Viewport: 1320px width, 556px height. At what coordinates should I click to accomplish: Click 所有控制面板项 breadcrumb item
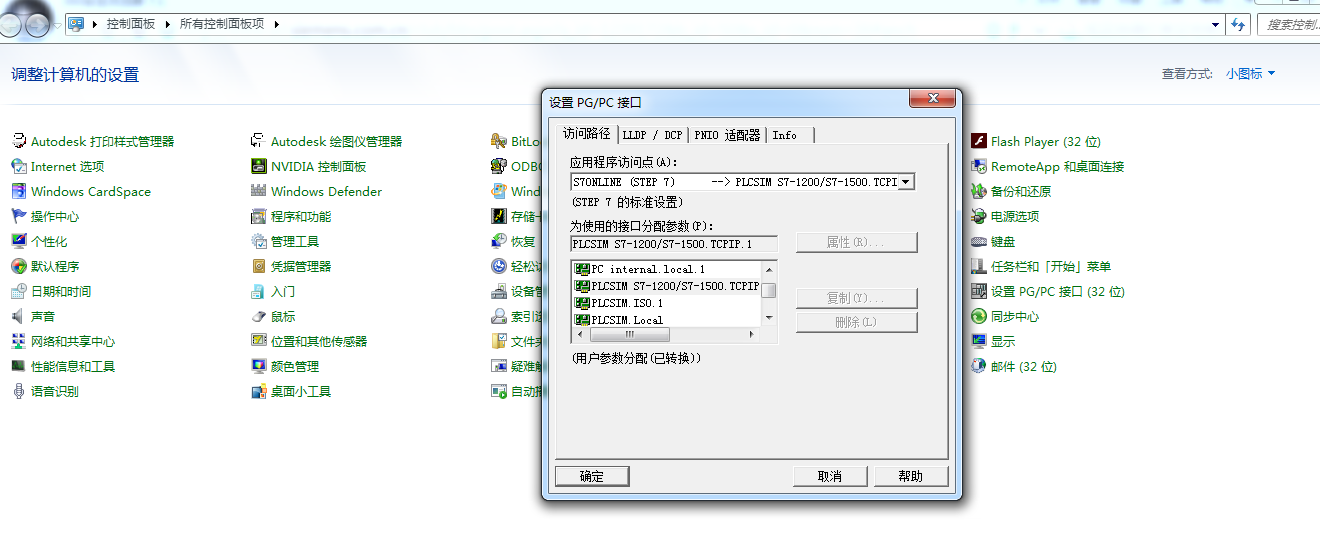[222, 24]
